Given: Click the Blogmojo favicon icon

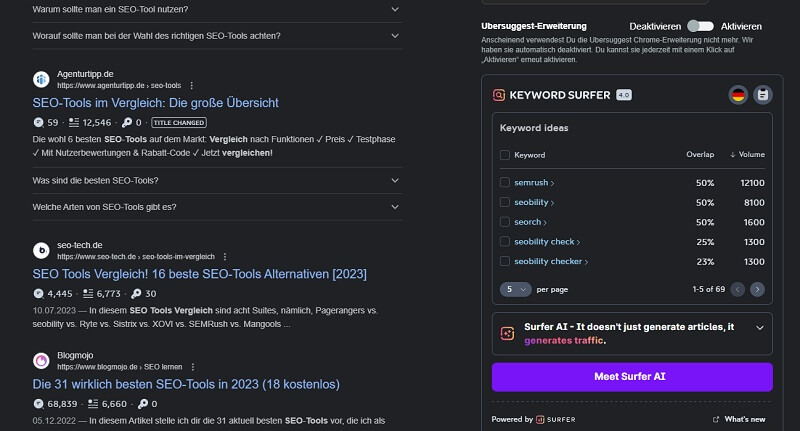Looking at the screenshot, I should tap(41, 360).
